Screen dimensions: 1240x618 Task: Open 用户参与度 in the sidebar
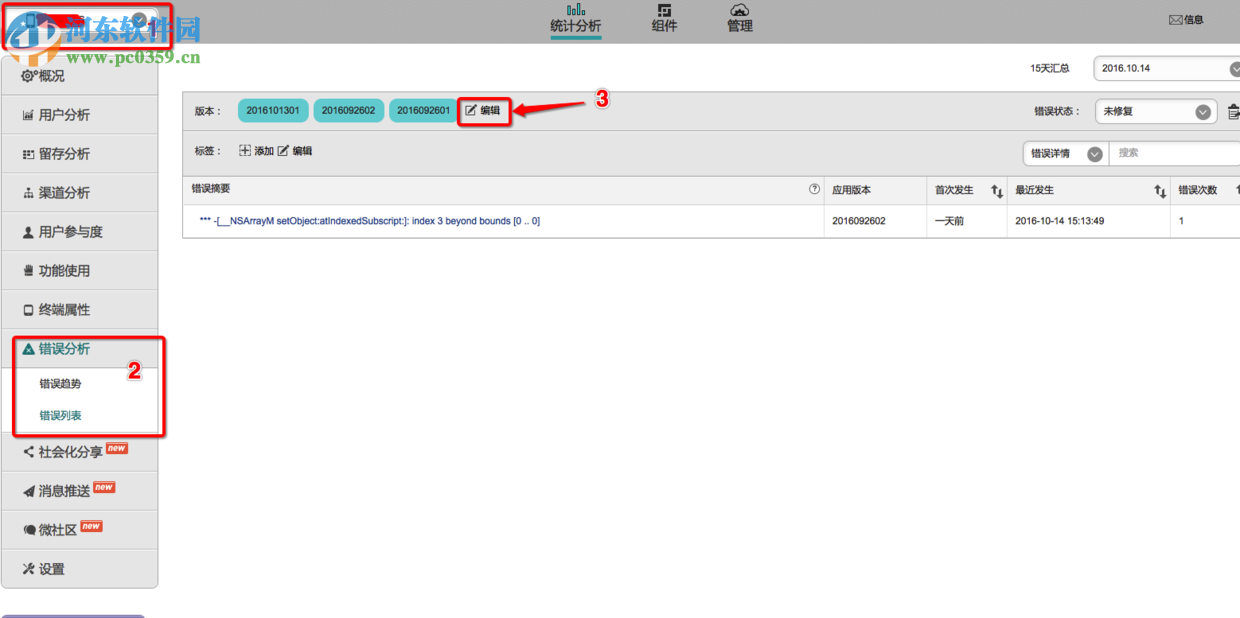coord(79,232)
